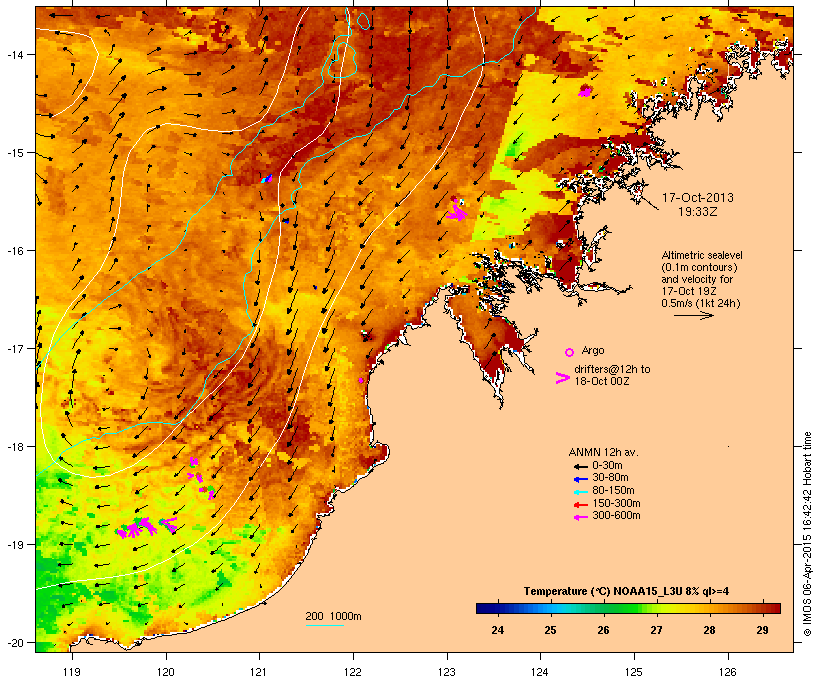Click the 121 longitude axis label
820x680 pixels.
259,672
